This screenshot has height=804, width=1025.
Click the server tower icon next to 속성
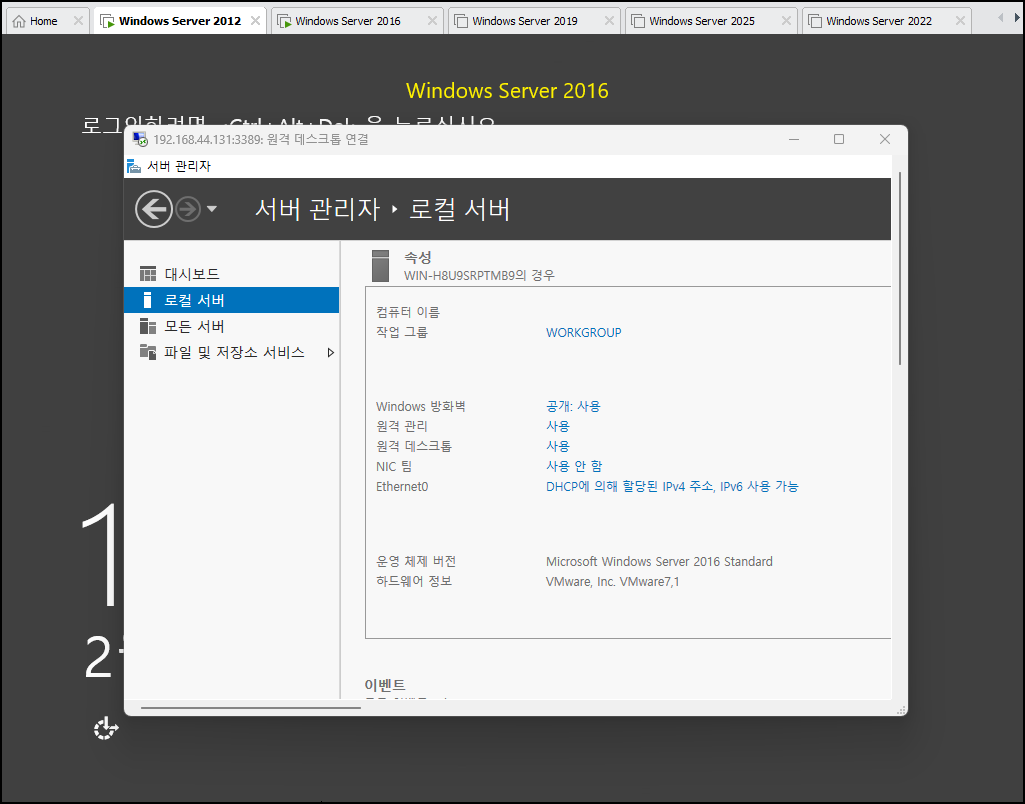point(380,266)
